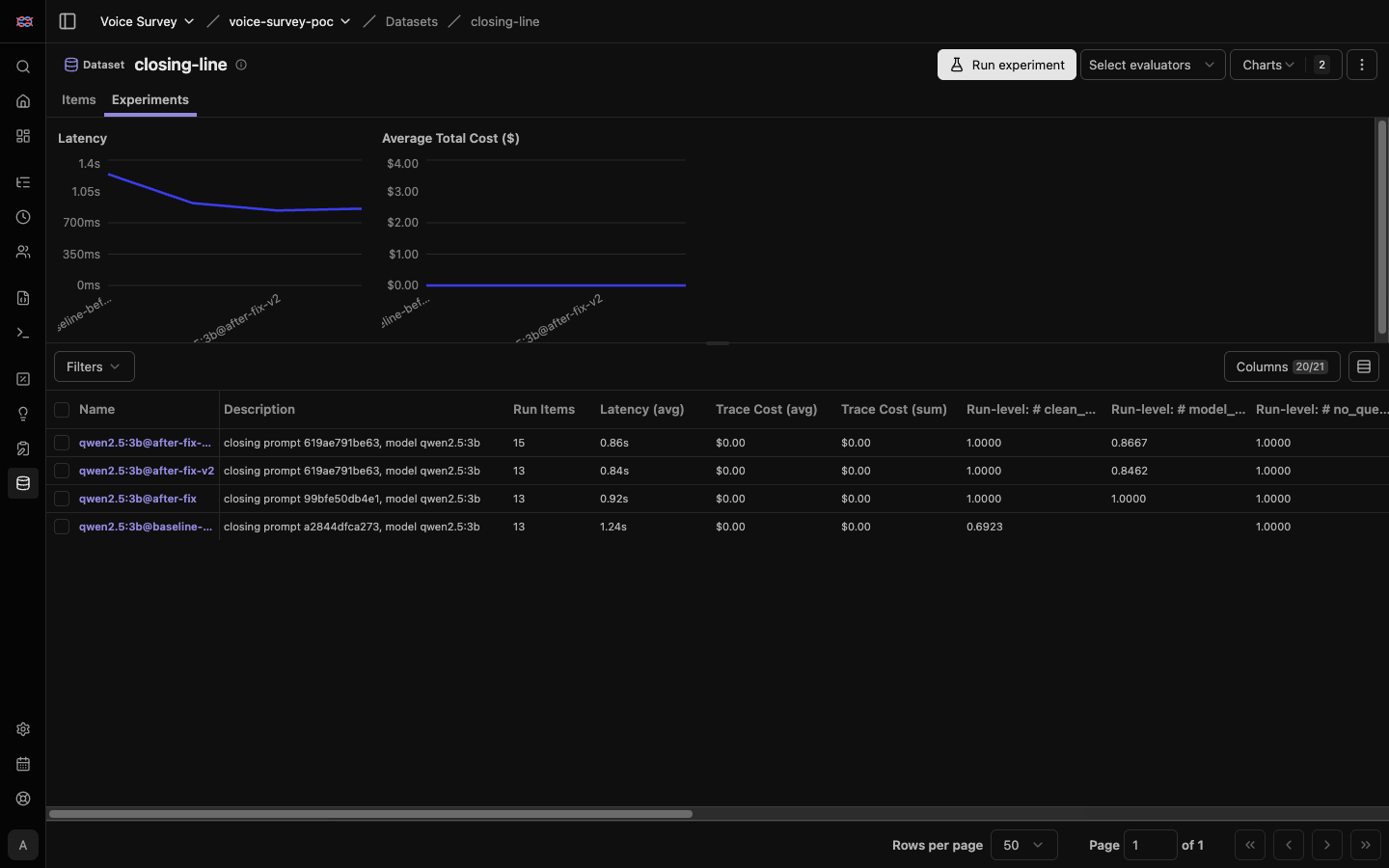Open Sessions clock icon in sidebar
1389x868 pixels.
[x=23, y=217]
